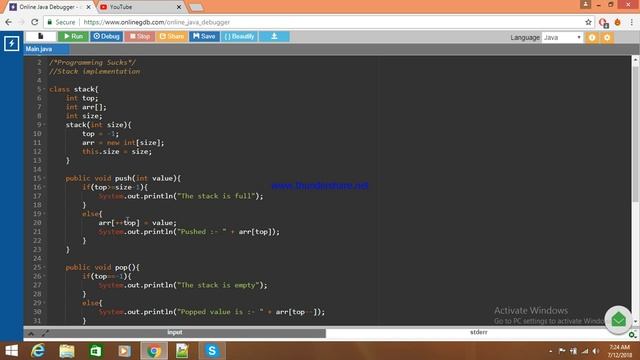This screenshot has width=640, height=360.
Task: Bookmark this page with the star icon
Action: click(588, 22)
